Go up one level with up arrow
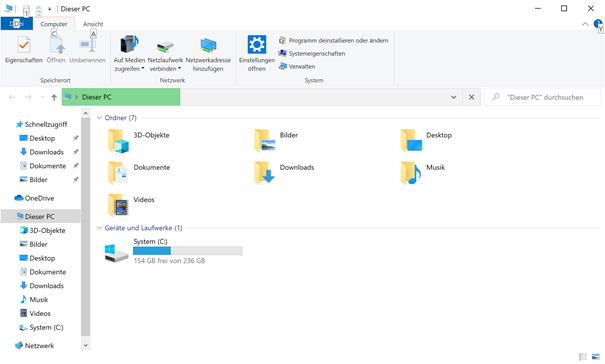Viewport: 605px width, 364px height. tap(54, 97)
